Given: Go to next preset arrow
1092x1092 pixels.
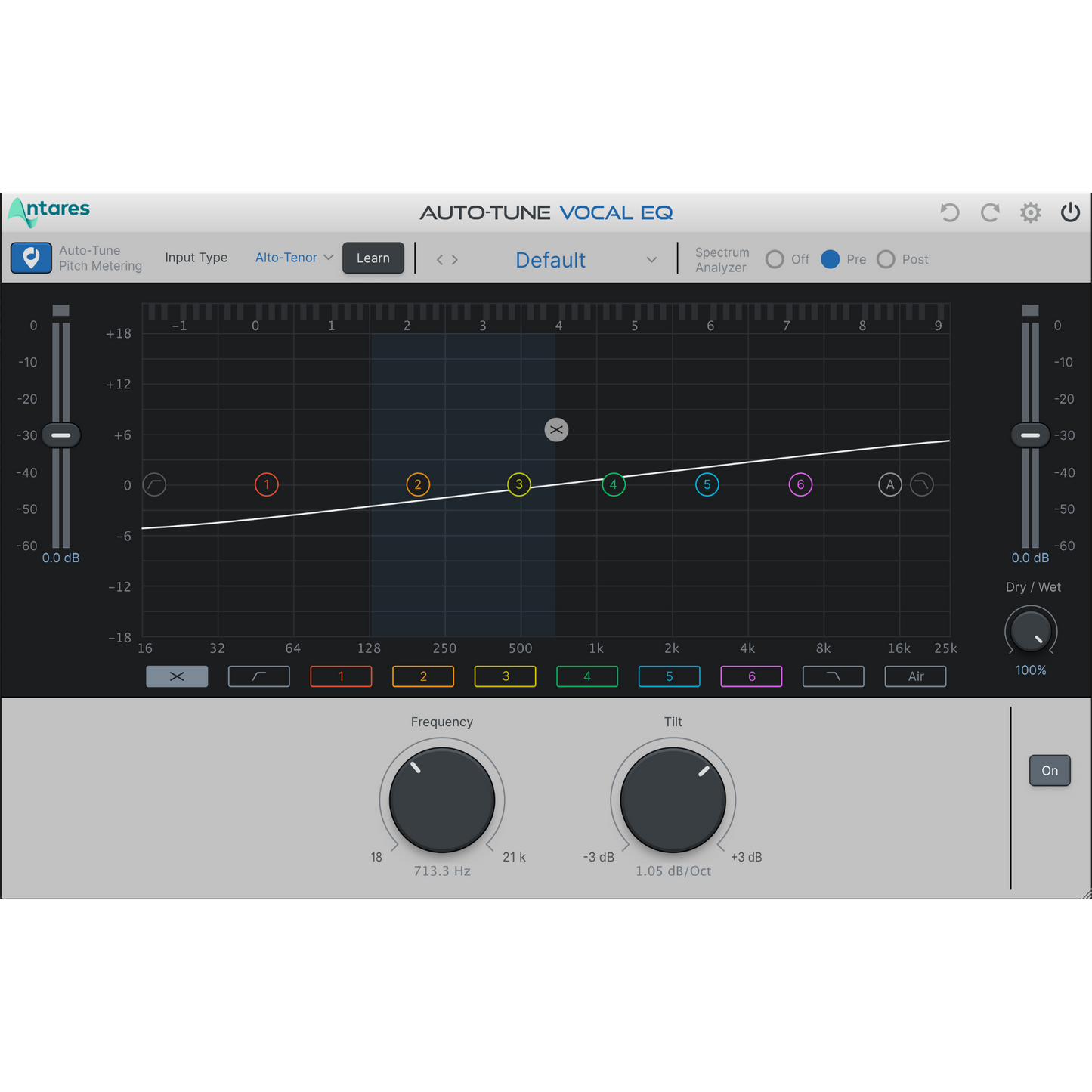Looking at the screenshot, I should pyautogui.click(x=455, y=260).
